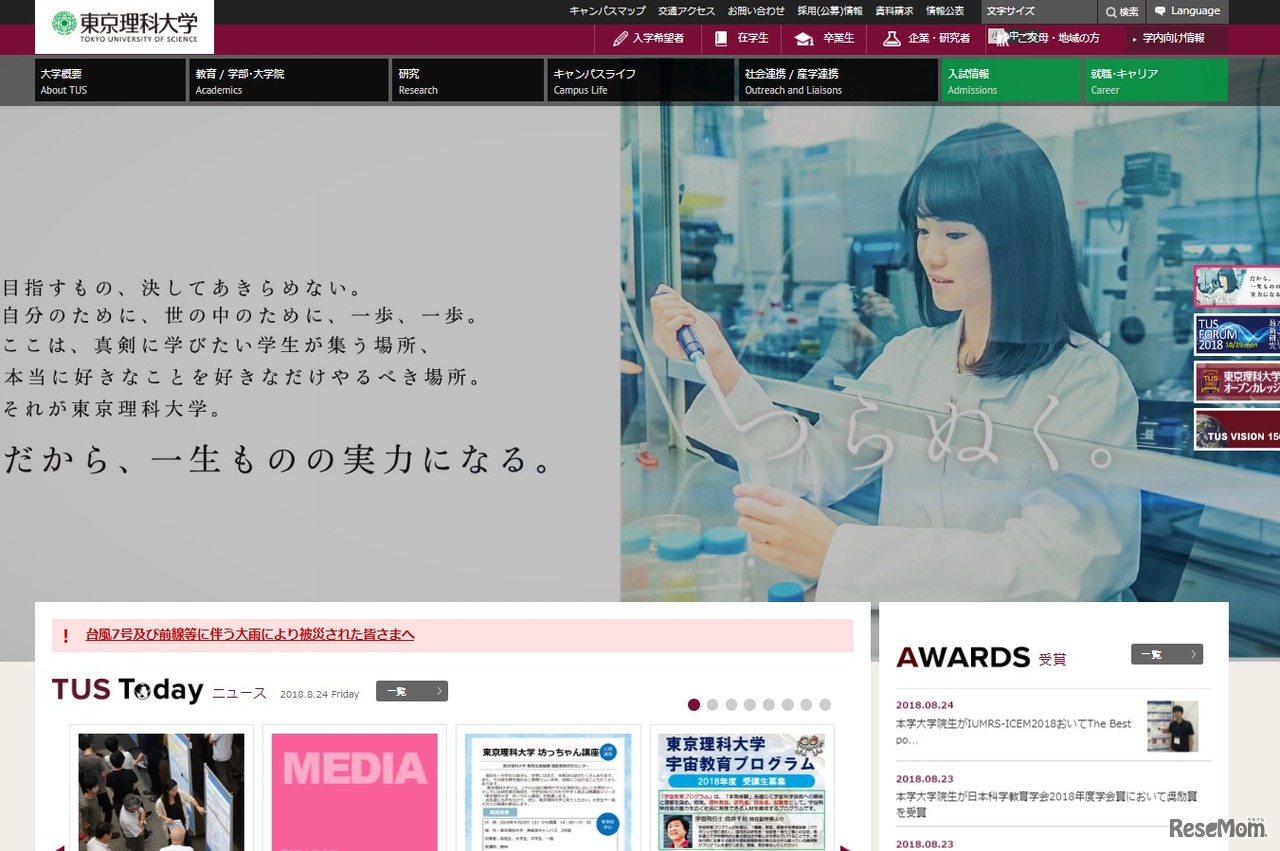This screenshot has width=1280, height=851.
Task: Select the first carousel dot indicator
Action: 694,705
